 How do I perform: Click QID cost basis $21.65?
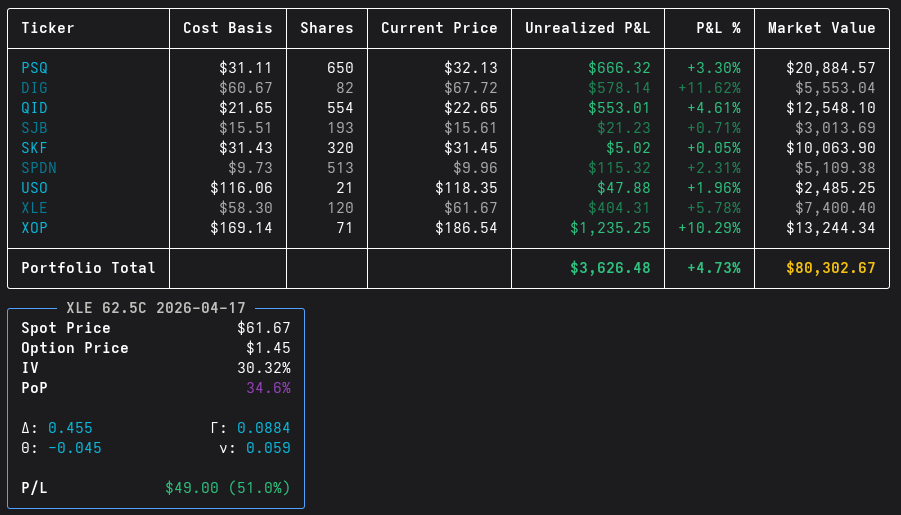[245, 108]
